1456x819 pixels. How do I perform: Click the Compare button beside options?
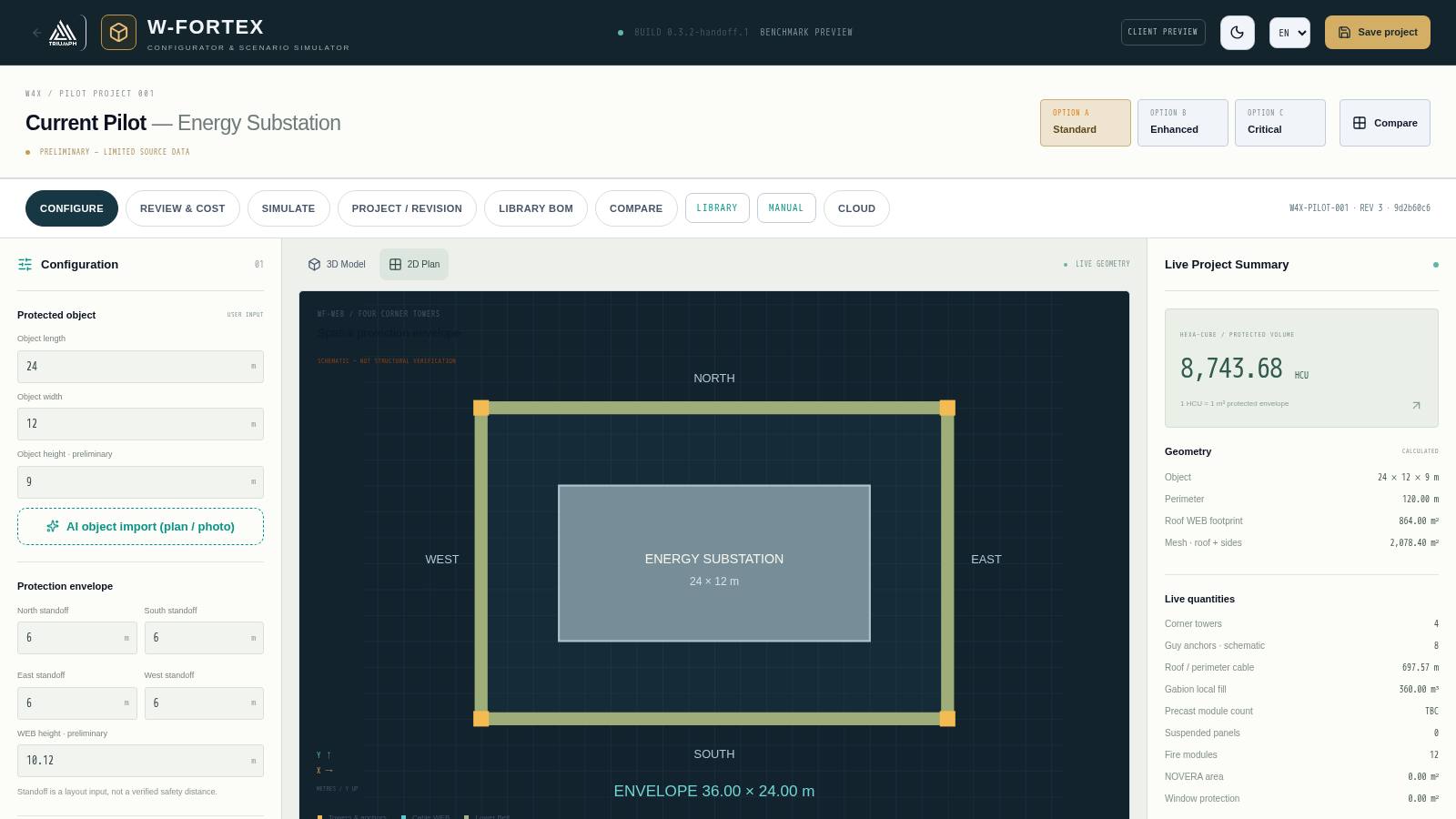pos(1385,123)
